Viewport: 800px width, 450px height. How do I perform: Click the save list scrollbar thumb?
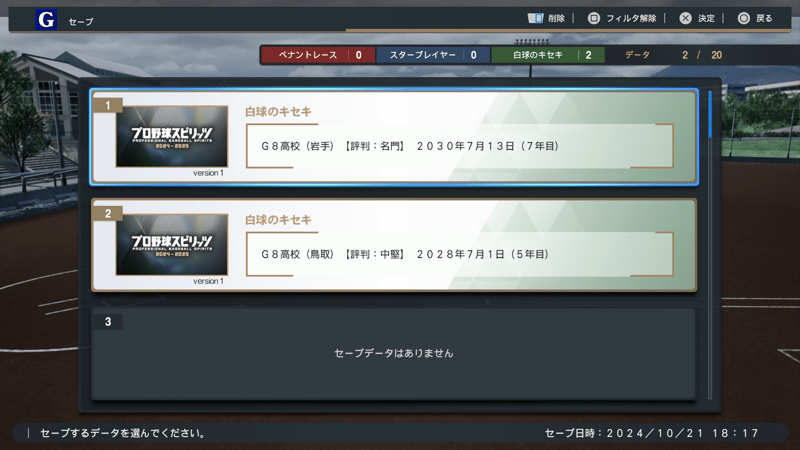point(710,114)
